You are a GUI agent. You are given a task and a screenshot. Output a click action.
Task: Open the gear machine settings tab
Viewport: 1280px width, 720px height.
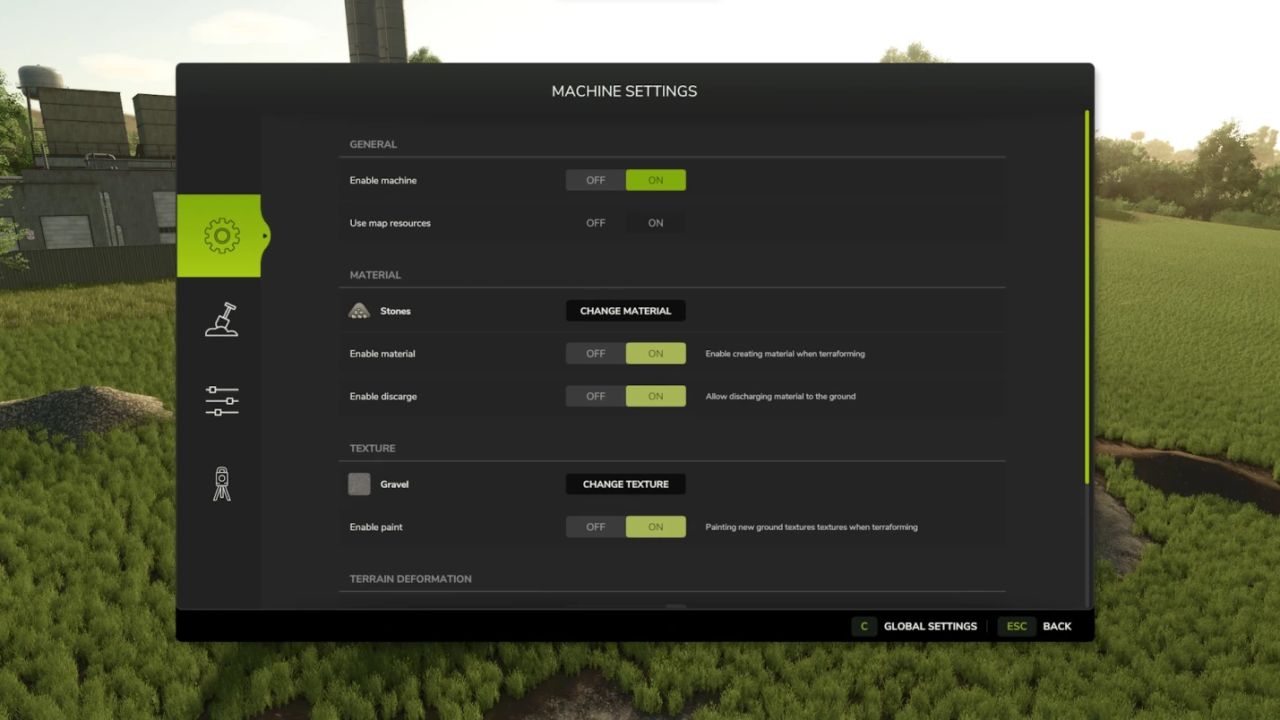(x=221, y=236)
